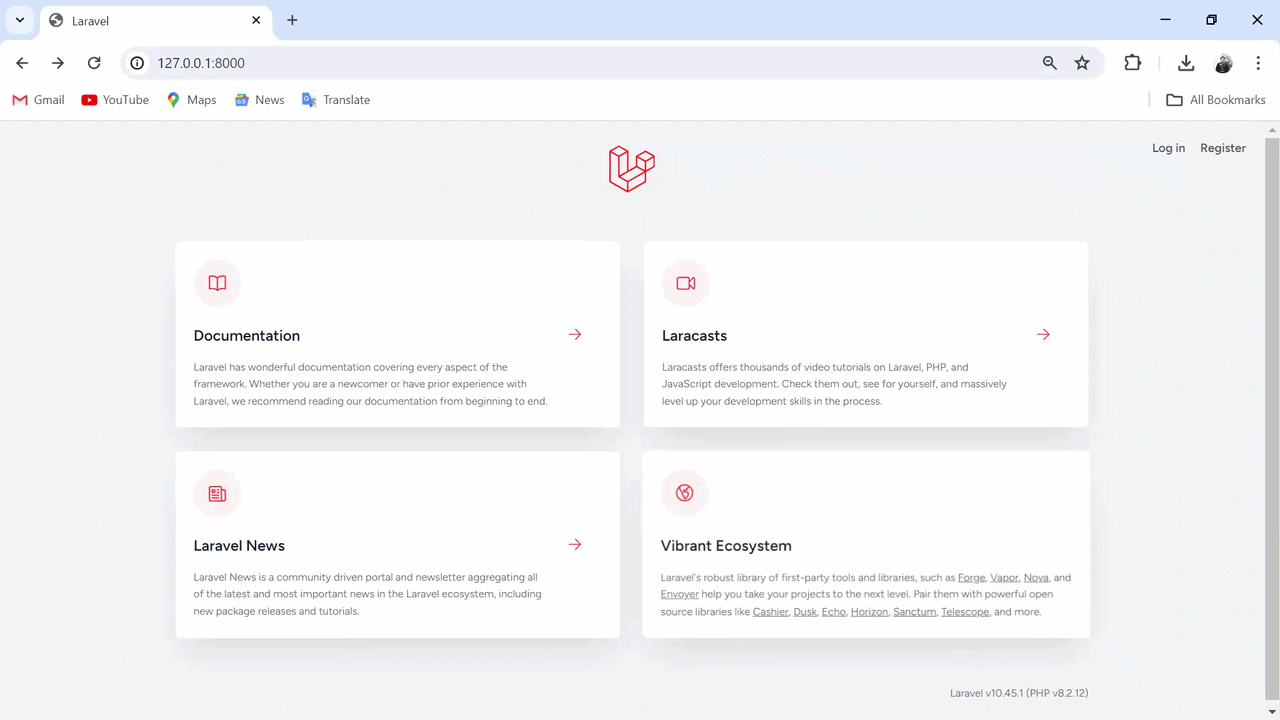Open the Downloads icon
1280x720 pixels.
click(1186, 63)
